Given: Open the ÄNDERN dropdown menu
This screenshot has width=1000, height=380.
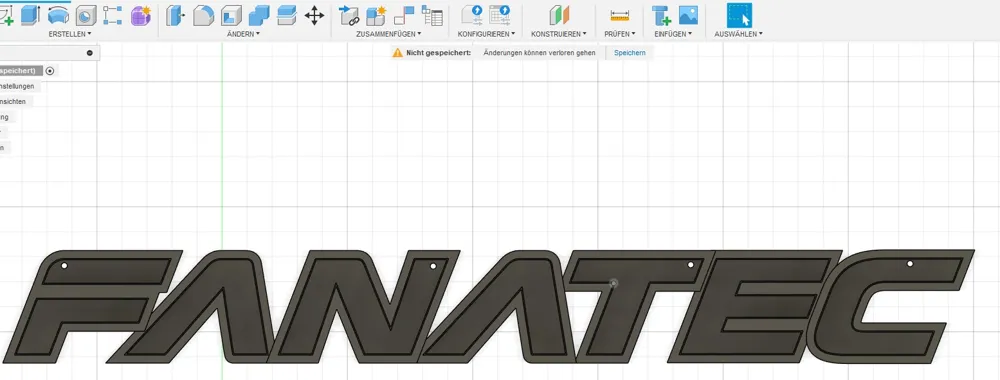Looking at the screenshot, I should [x=243, y=34].
